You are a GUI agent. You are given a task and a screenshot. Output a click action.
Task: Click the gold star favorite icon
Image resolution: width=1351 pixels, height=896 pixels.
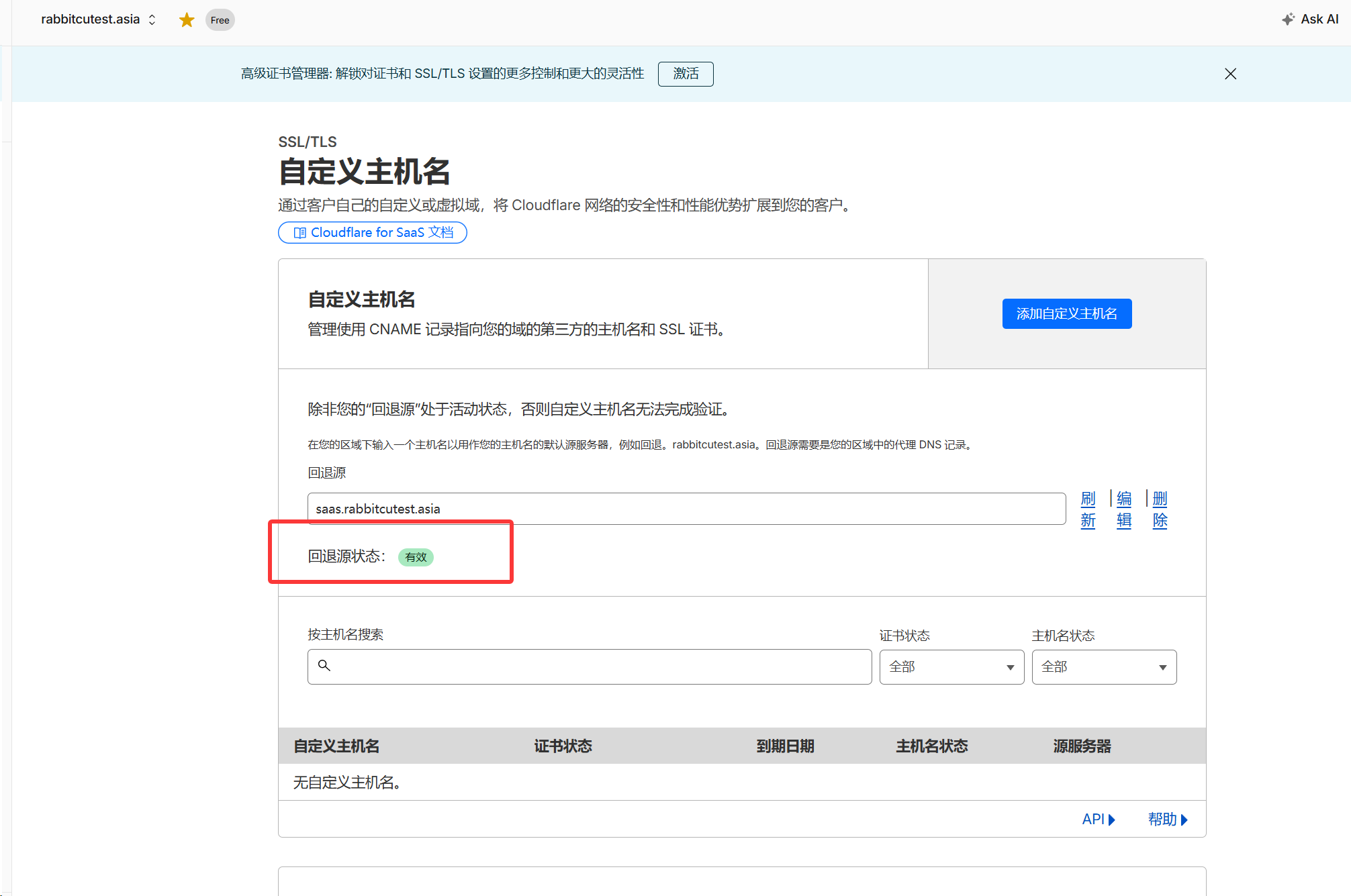[187, 20]
